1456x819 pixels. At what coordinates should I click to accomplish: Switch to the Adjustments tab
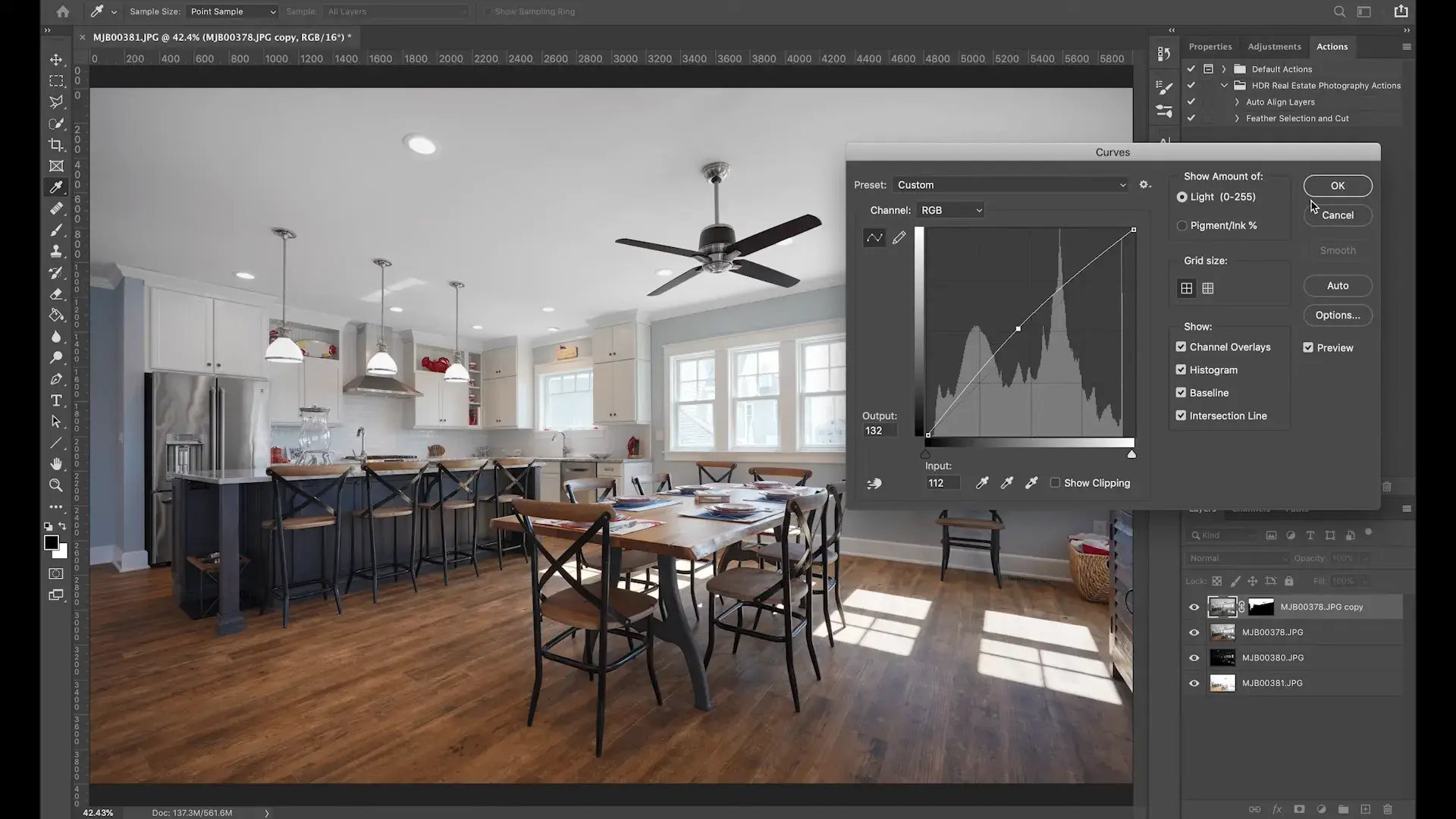tap(1274, 47)
